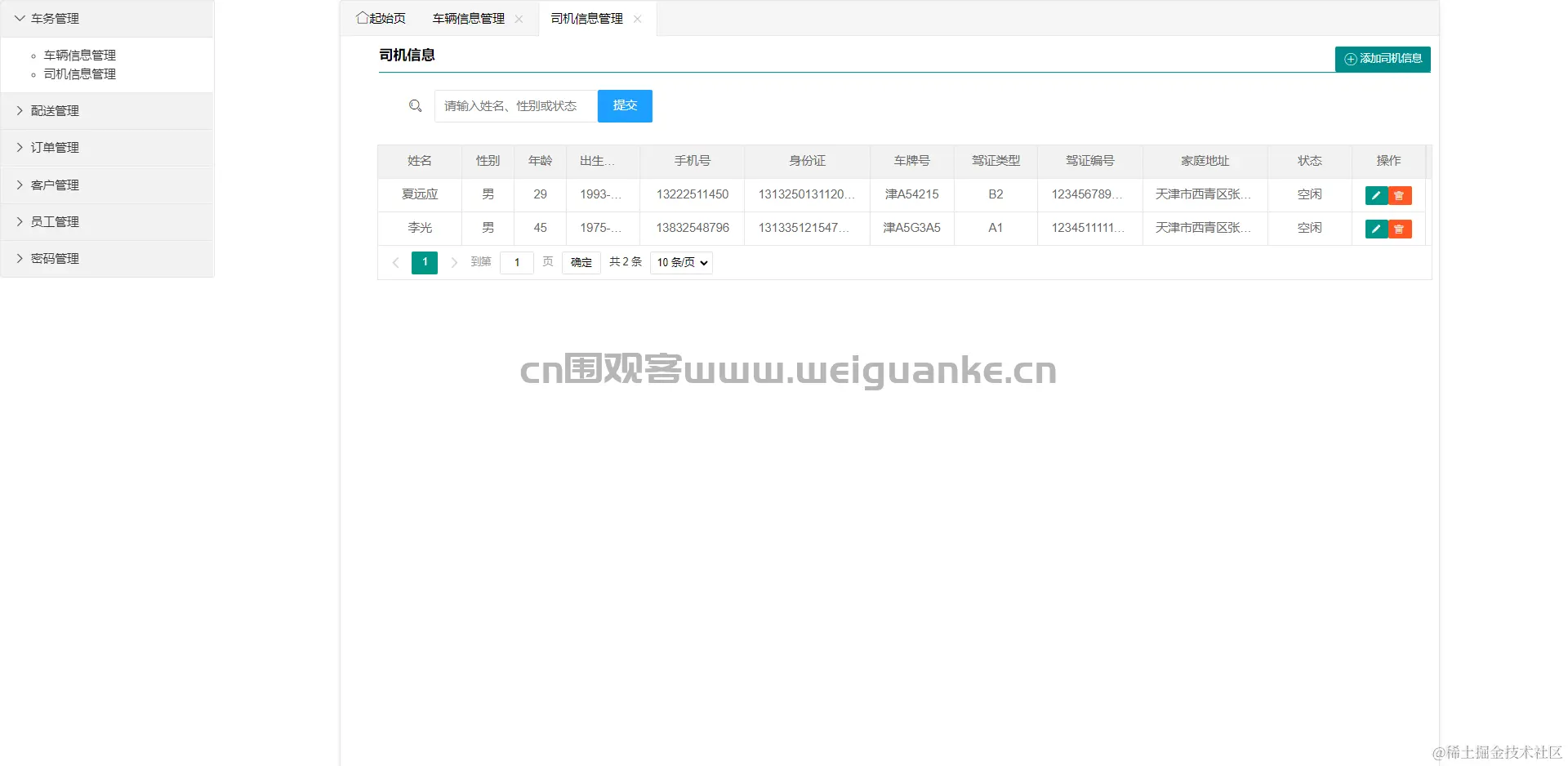Close the 车辆信息管理 tab

[519, 19]
